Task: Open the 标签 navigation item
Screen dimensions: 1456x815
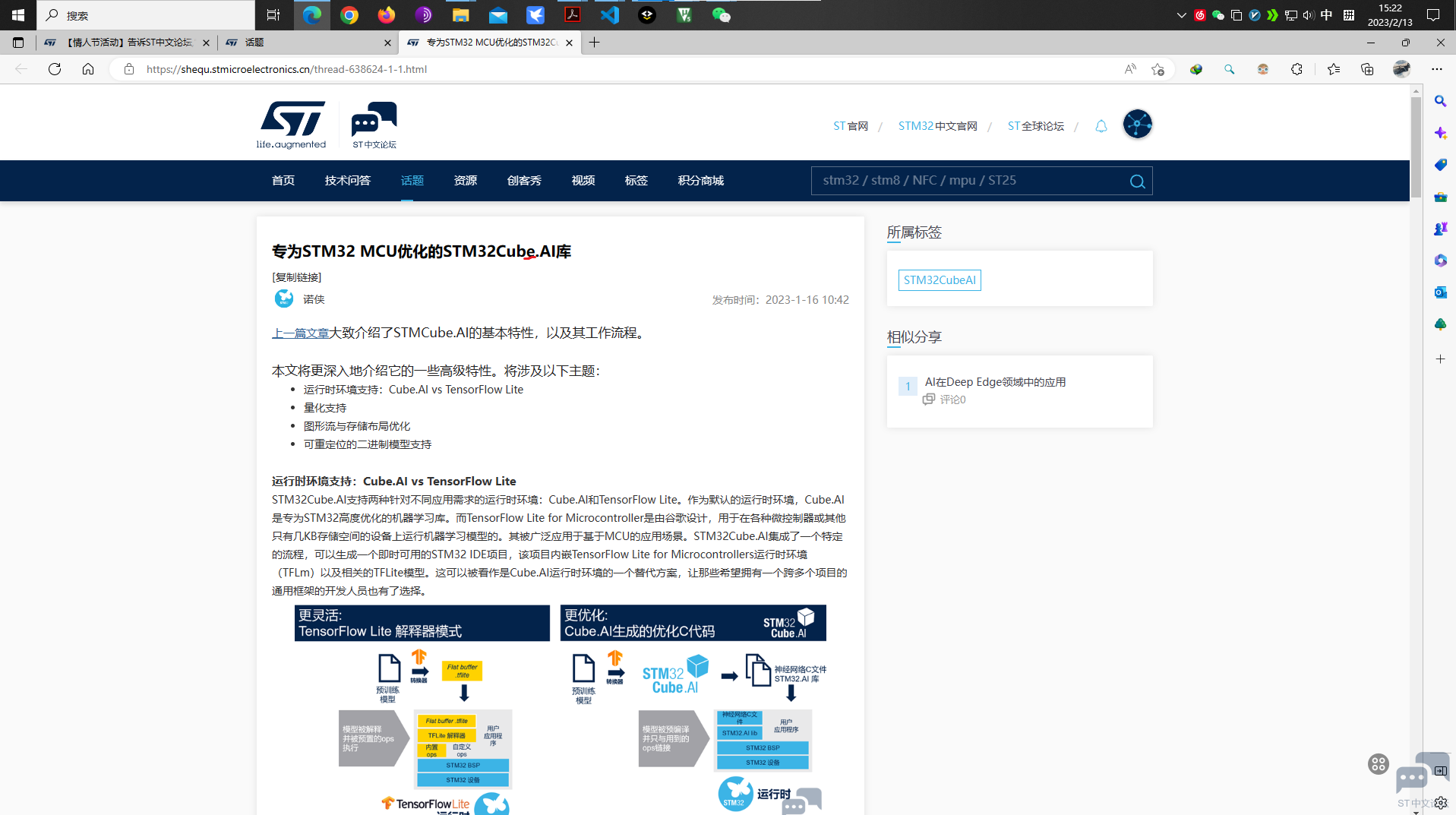Action: coord(636,181)
